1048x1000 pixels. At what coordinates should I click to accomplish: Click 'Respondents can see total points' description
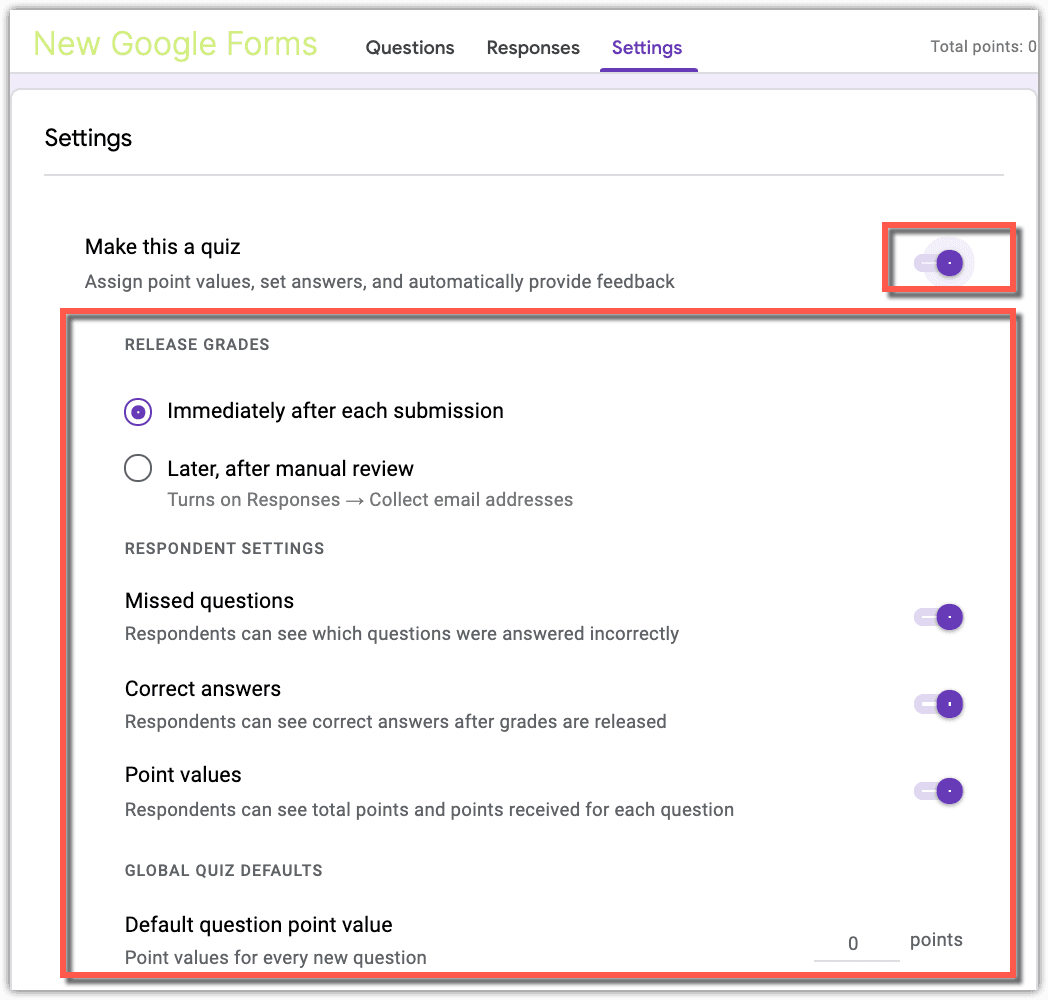[429, 809]
